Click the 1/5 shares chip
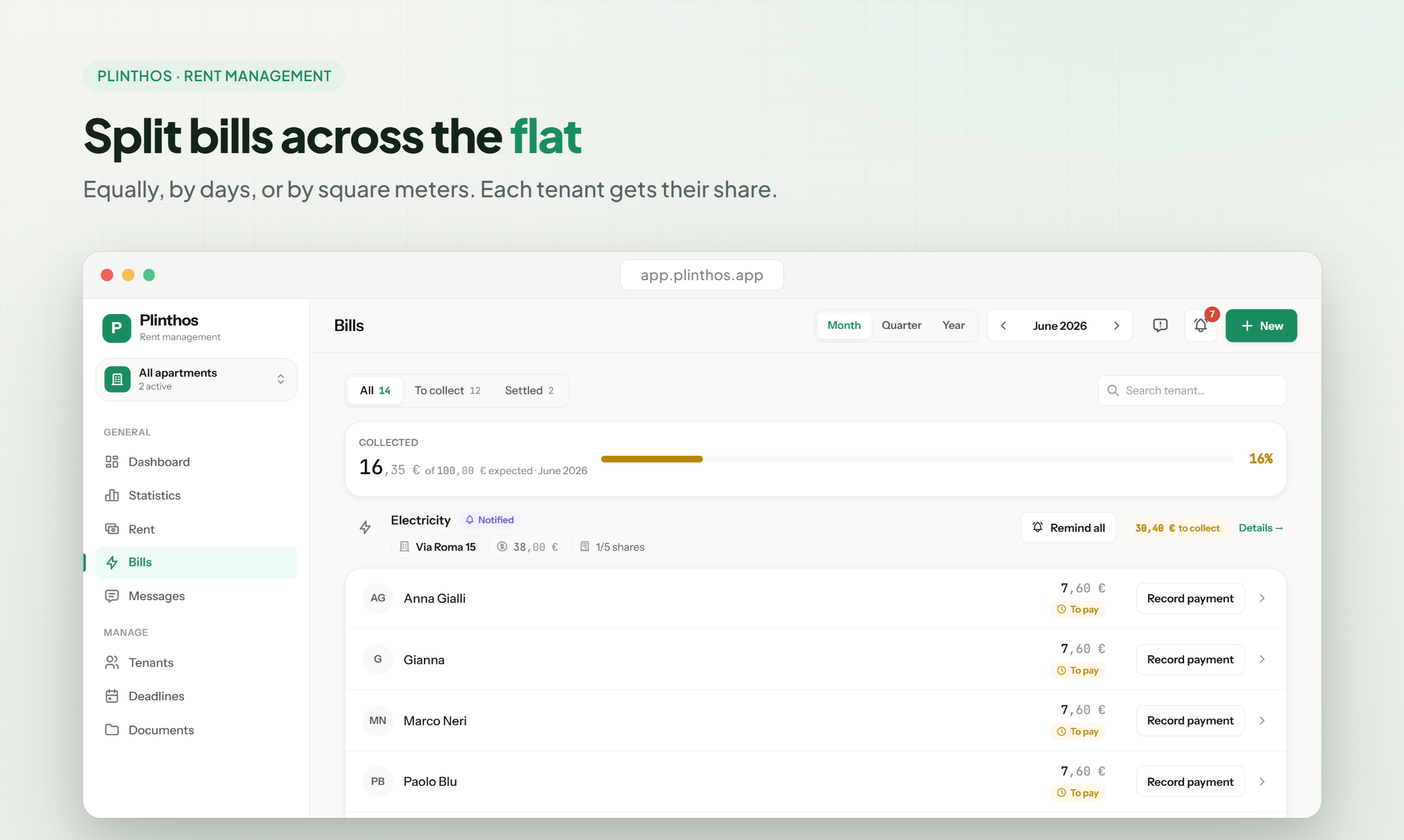The height and width of the screenshot is (840, 1404). point(611,547)
